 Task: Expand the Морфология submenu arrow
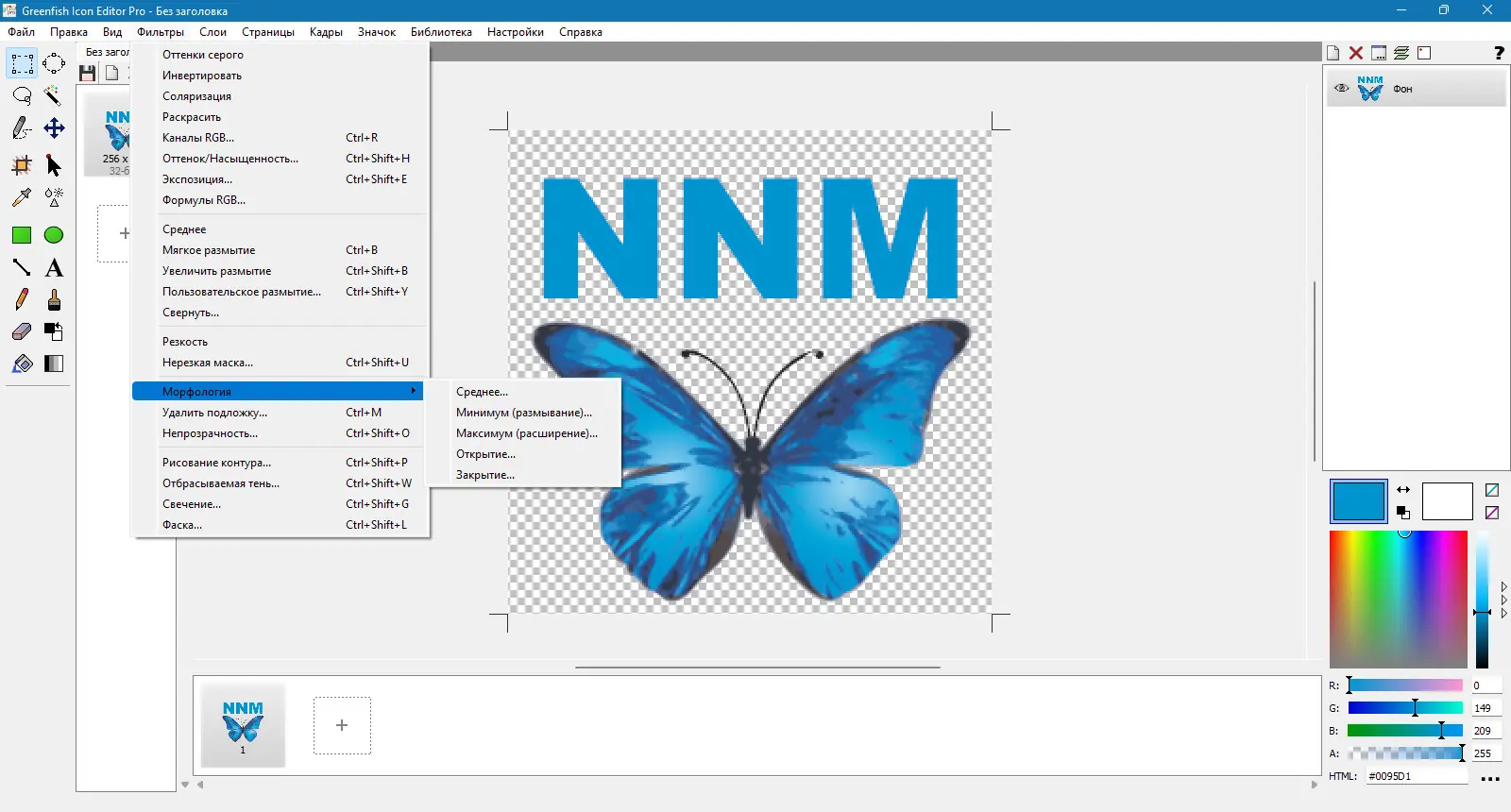[414, 391]
